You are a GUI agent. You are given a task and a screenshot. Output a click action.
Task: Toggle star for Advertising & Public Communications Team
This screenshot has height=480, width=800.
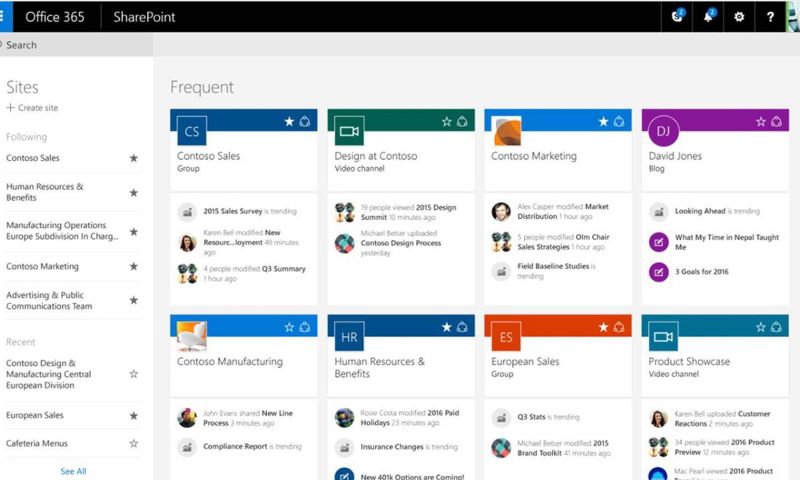pos(134,300)
